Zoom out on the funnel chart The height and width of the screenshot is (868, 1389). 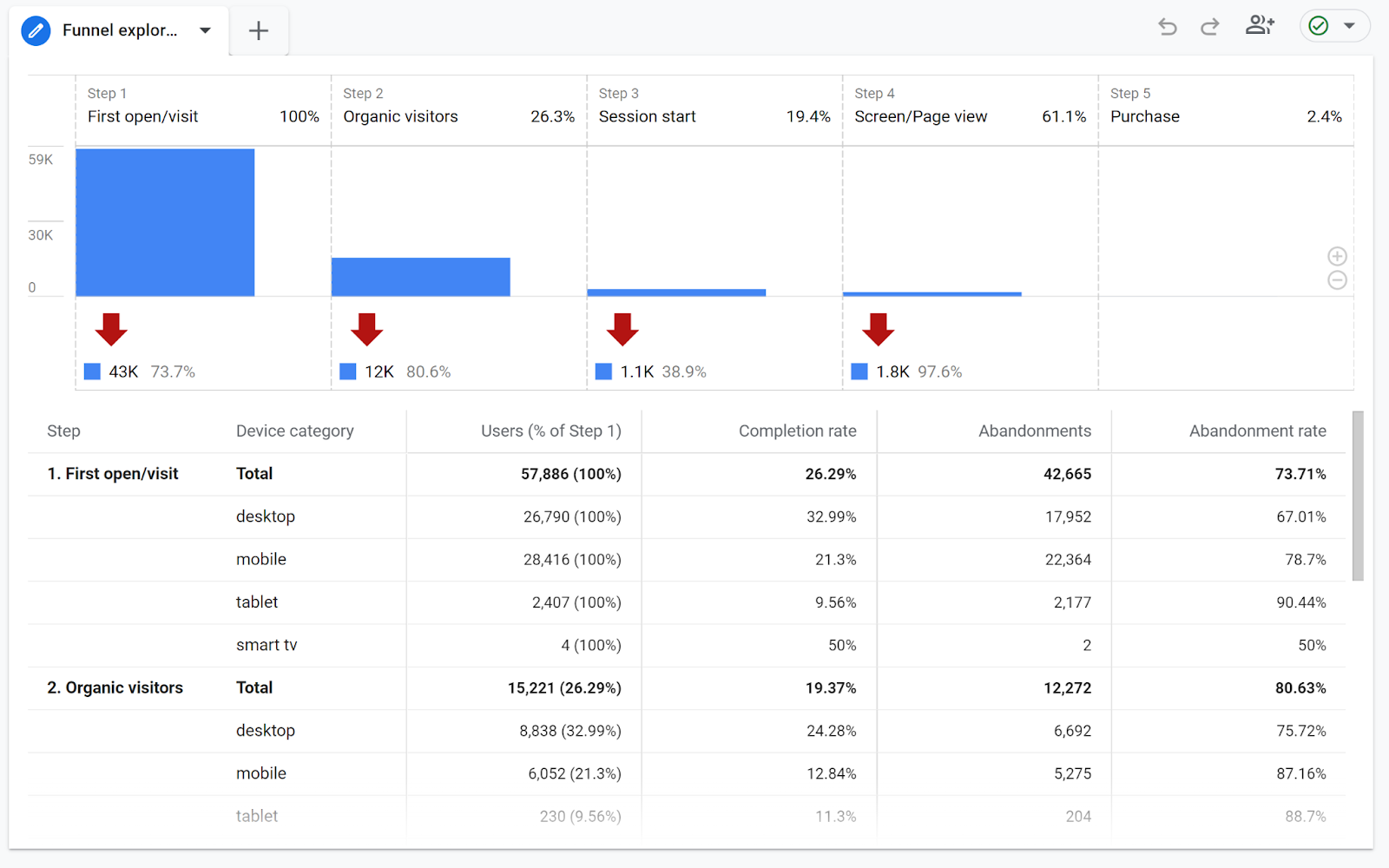click(x=1336, y=280)
